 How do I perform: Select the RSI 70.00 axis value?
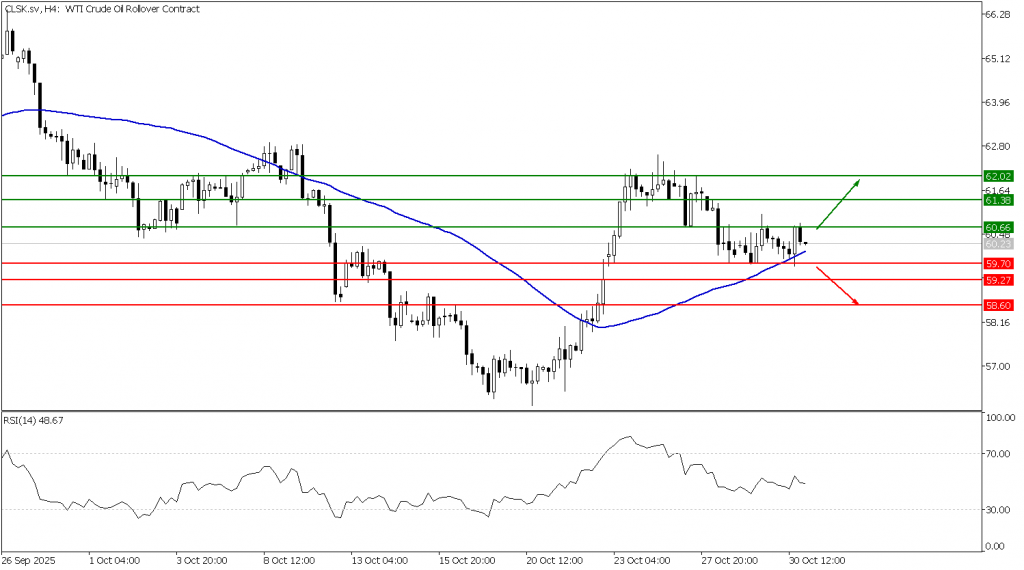(1000, 454)
